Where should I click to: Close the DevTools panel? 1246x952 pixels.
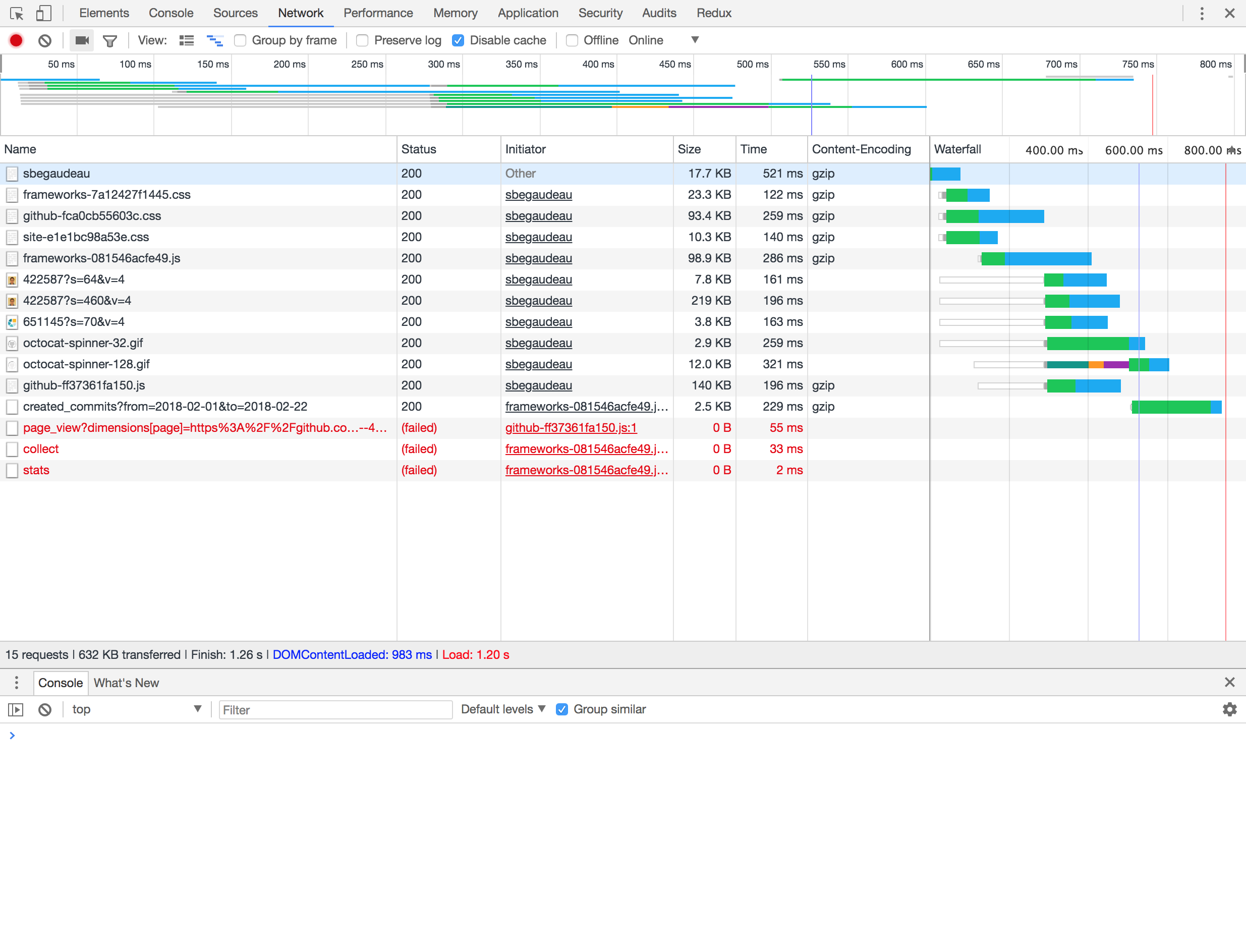coord(1229,13)
